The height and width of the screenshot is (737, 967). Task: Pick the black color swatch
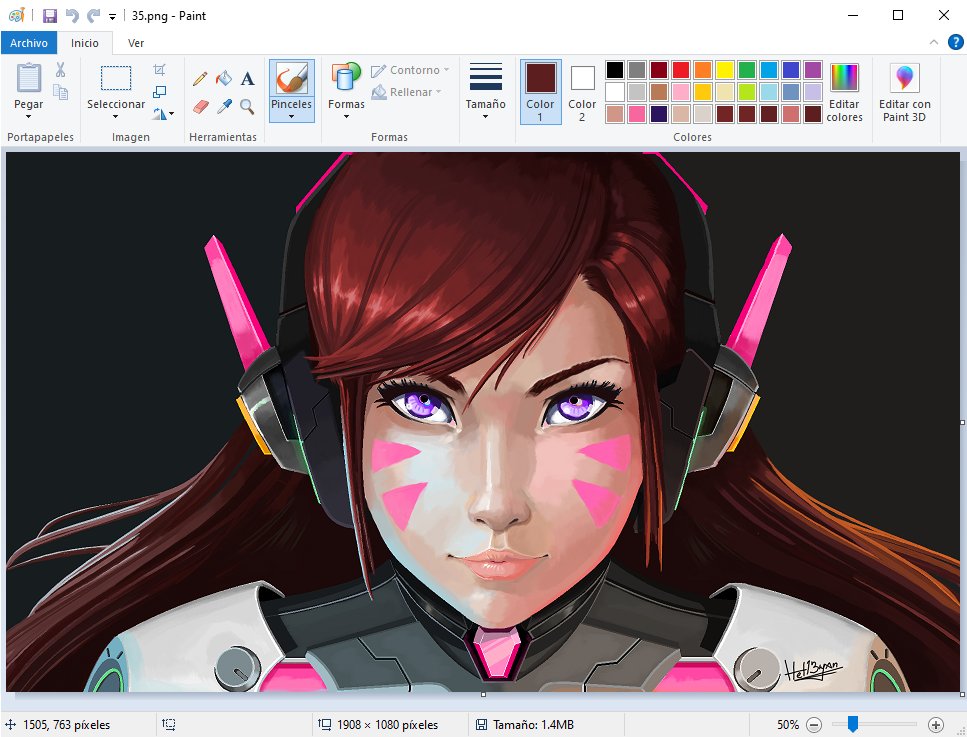coord(615,70)
